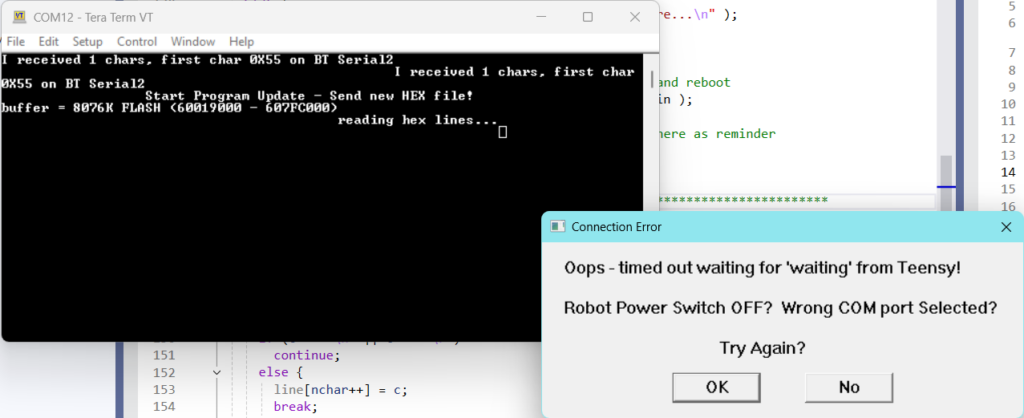
Task: Open the File menu in Tera Term
Action: point(16,42)
